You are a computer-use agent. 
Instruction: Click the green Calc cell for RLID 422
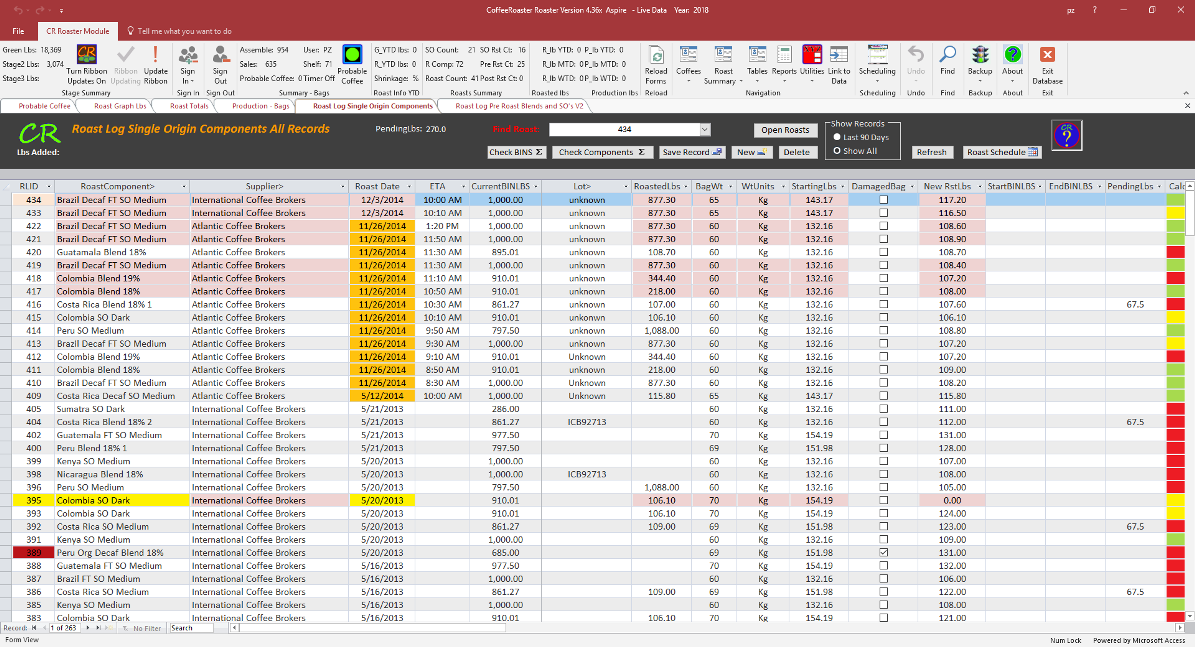1175,226
